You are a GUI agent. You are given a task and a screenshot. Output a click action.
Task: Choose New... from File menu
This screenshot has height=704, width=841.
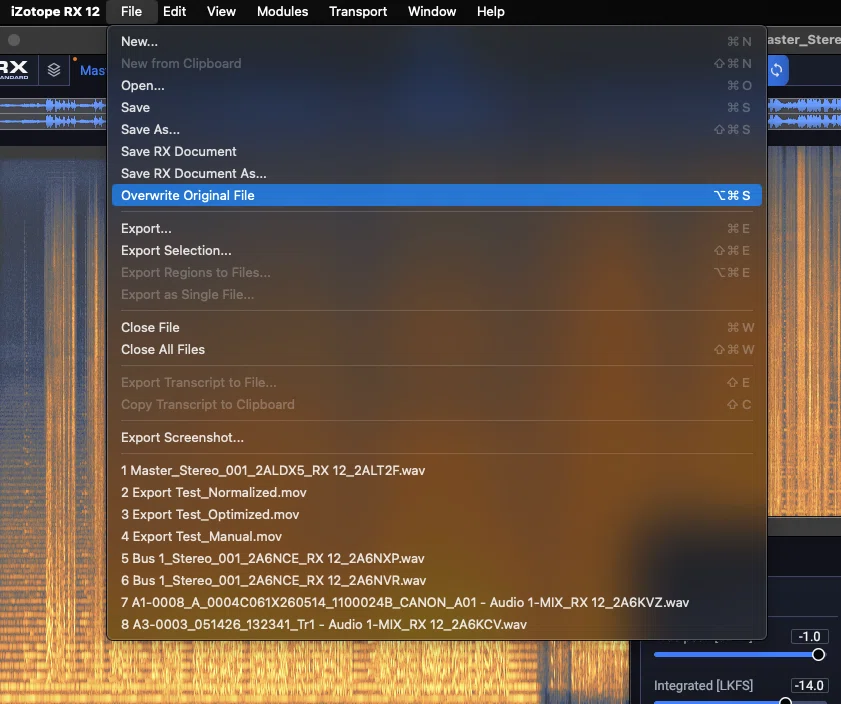click(x=437, y=41)
